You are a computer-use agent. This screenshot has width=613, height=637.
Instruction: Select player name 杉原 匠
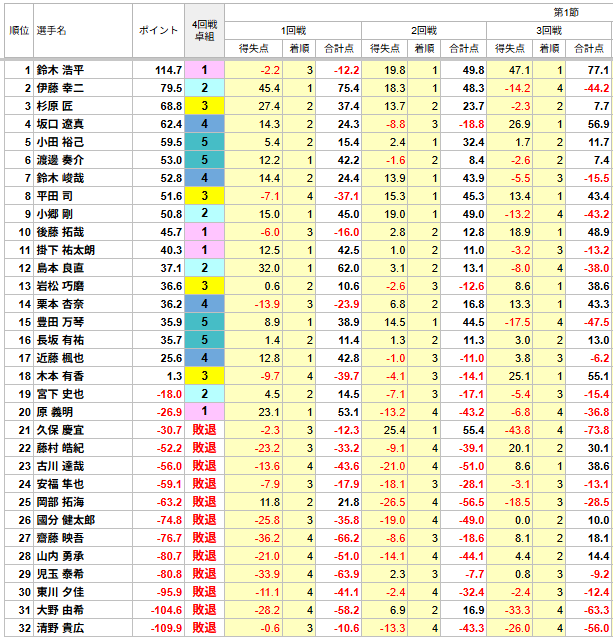[x=55, y=106]
